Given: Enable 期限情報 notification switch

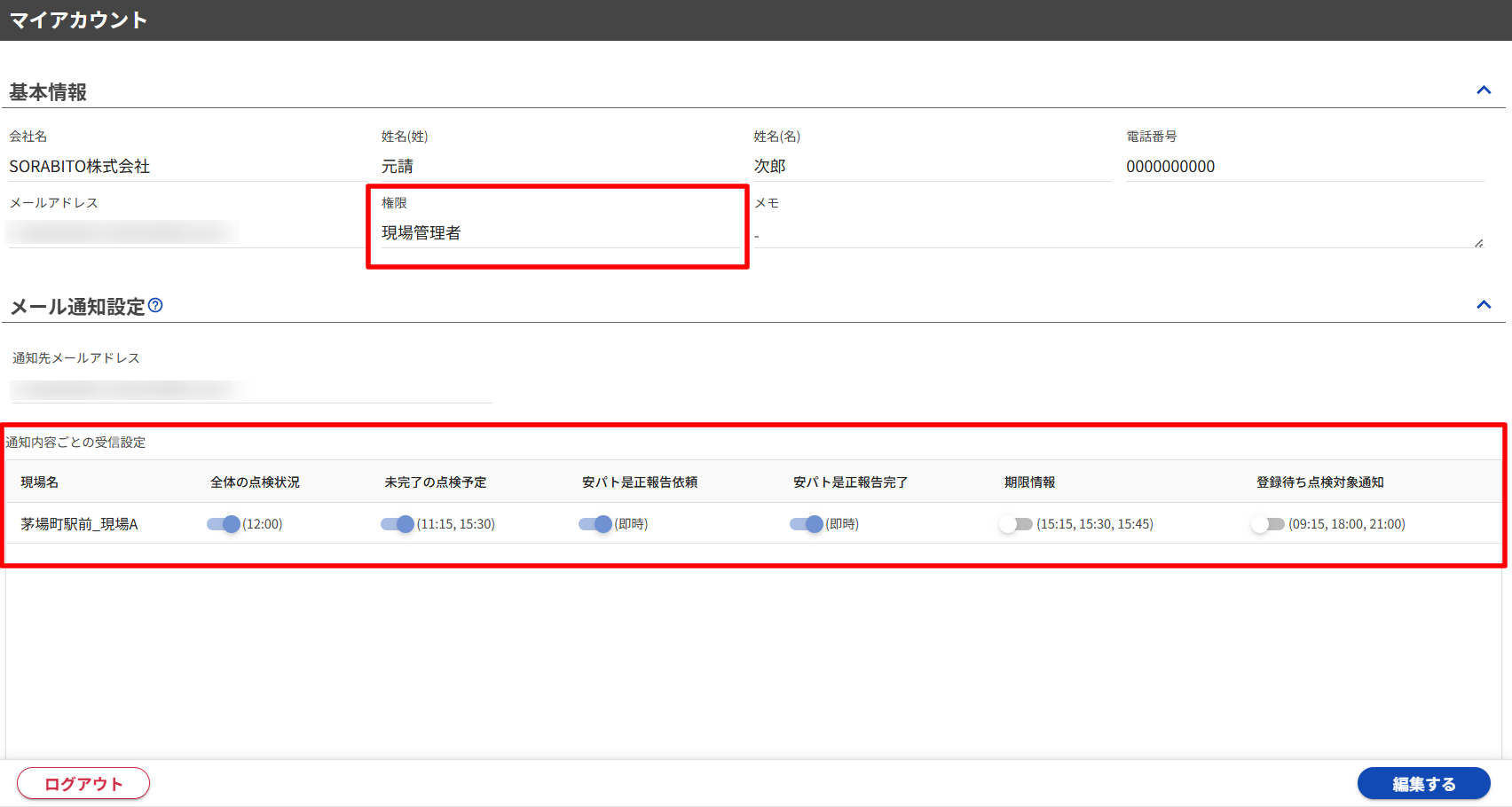Looking at the screenshot, I should [1016, 524].
